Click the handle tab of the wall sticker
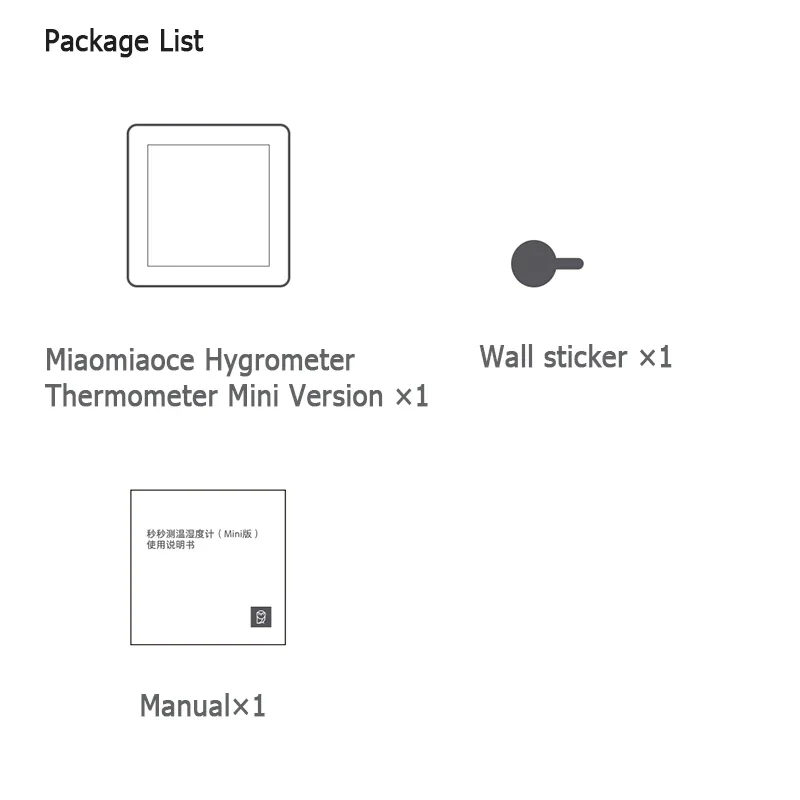The height and width of the screenshot is (800, 800). [569, 264]
